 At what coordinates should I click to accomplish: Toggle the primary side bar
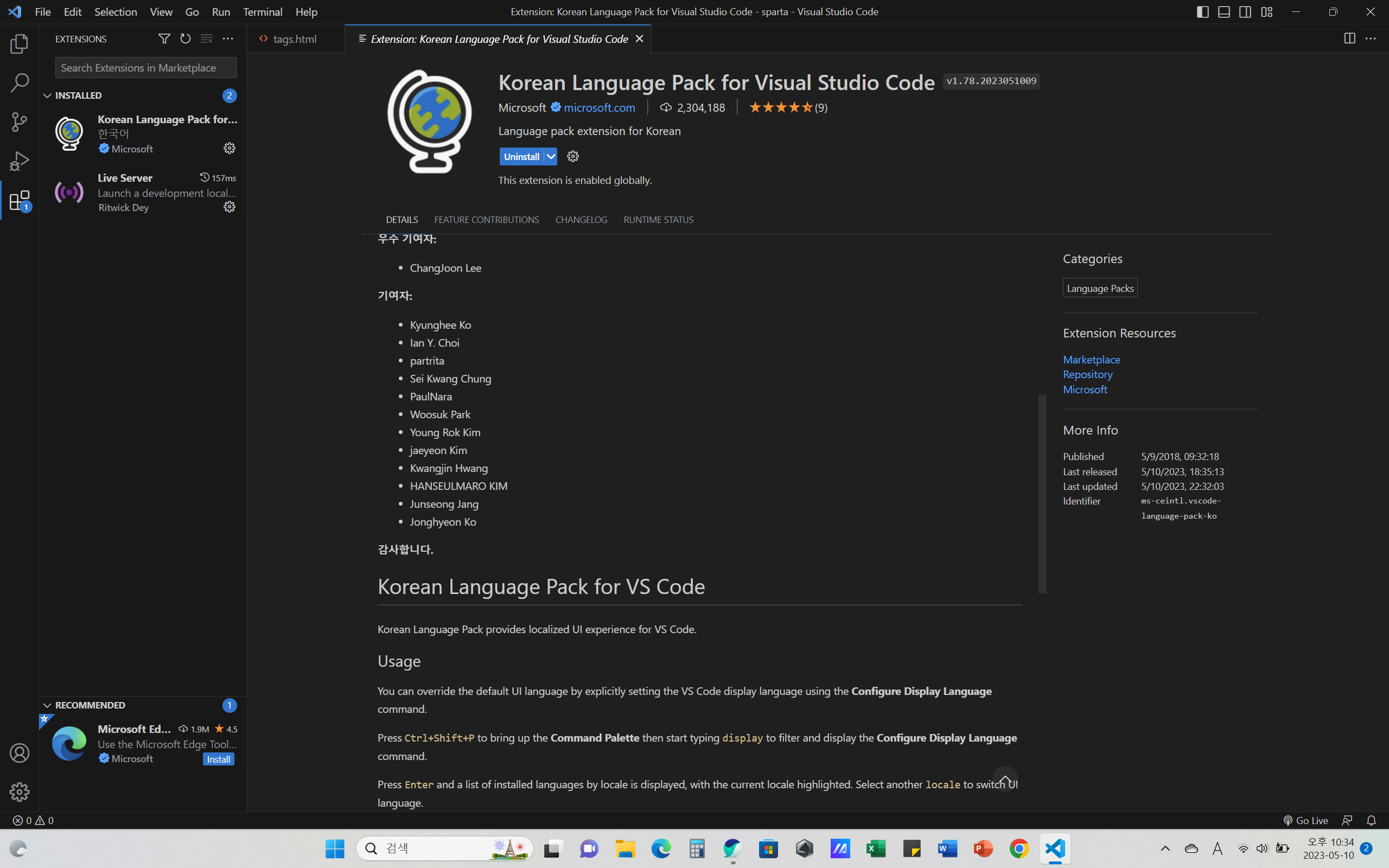coord(1202,11)
